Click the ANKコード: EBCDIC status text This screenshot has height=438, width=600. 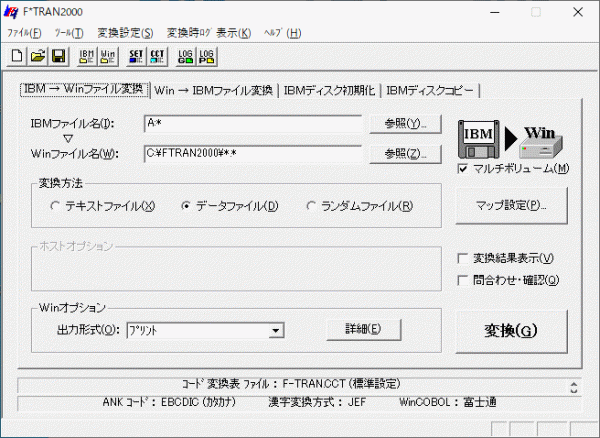(169, 402)
